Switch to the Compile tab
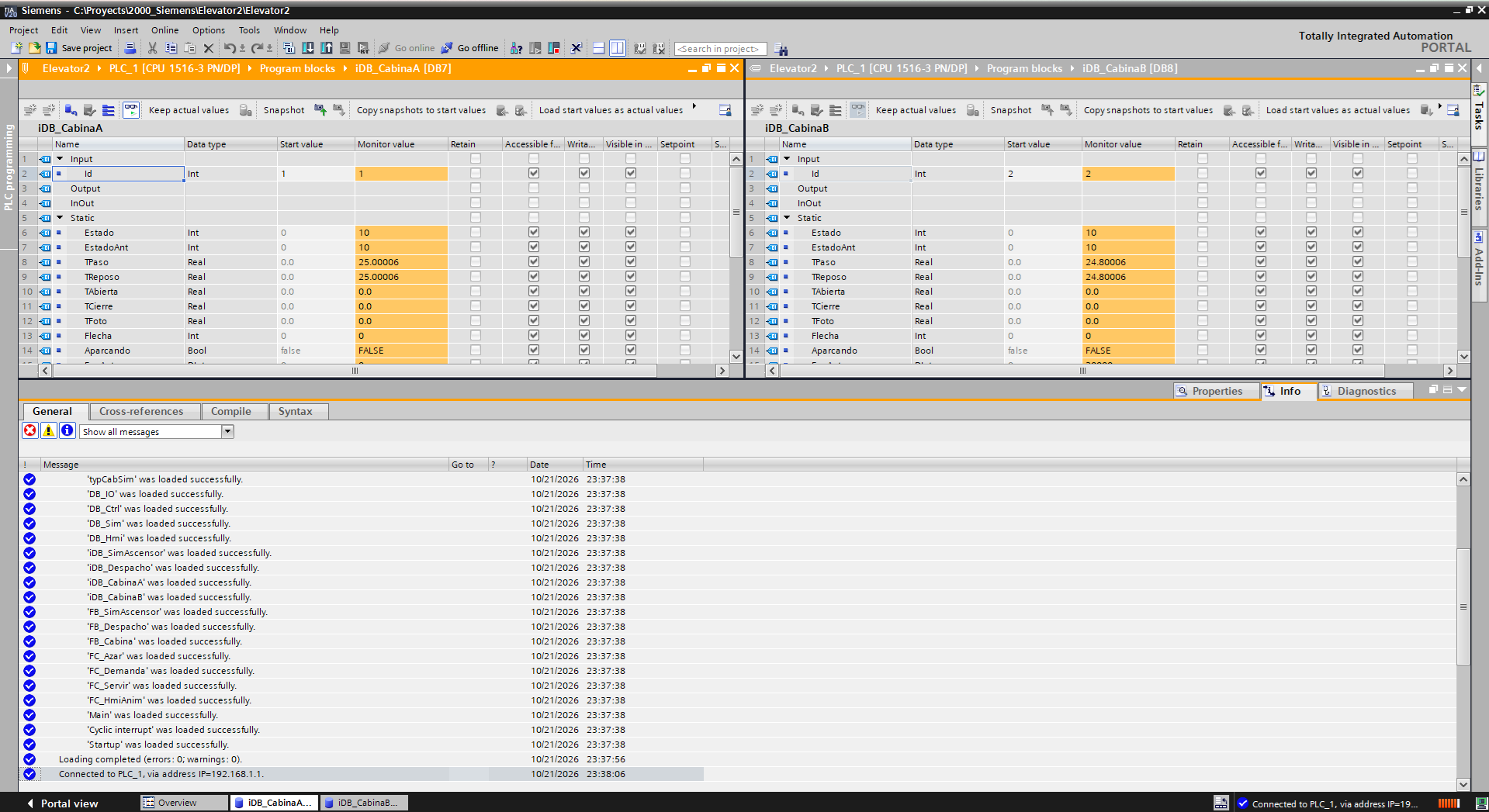This screenshot has height=812, width=1489. pos(231,412)
